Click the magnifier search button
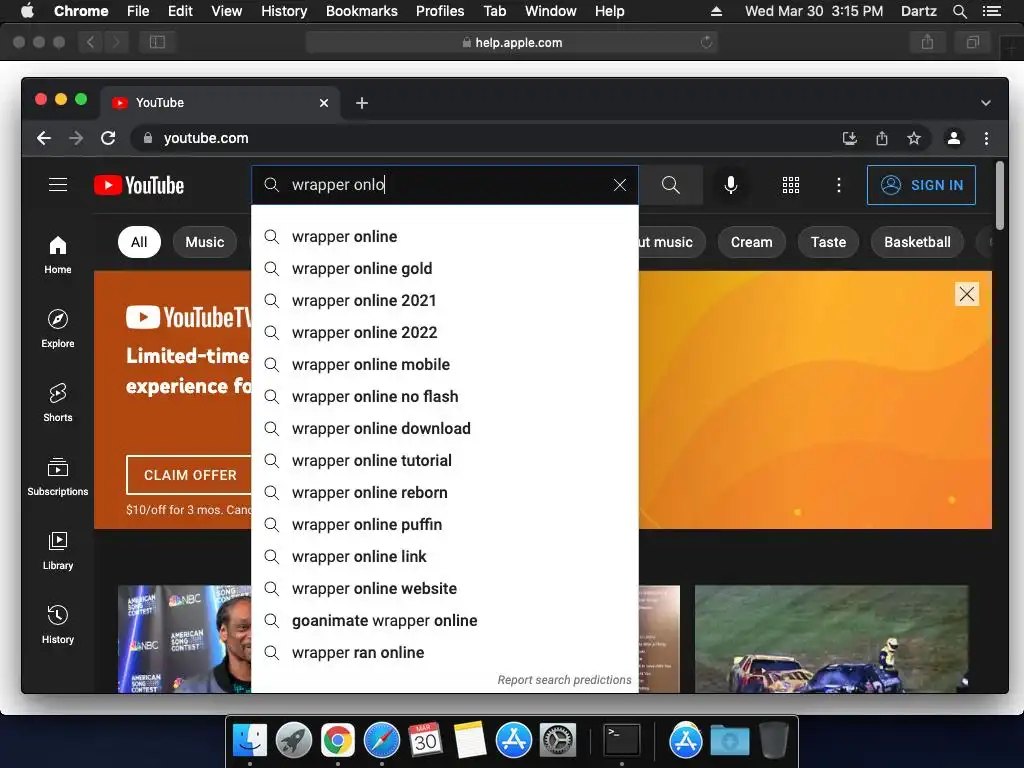1024x768 pixels. point(671,185)
